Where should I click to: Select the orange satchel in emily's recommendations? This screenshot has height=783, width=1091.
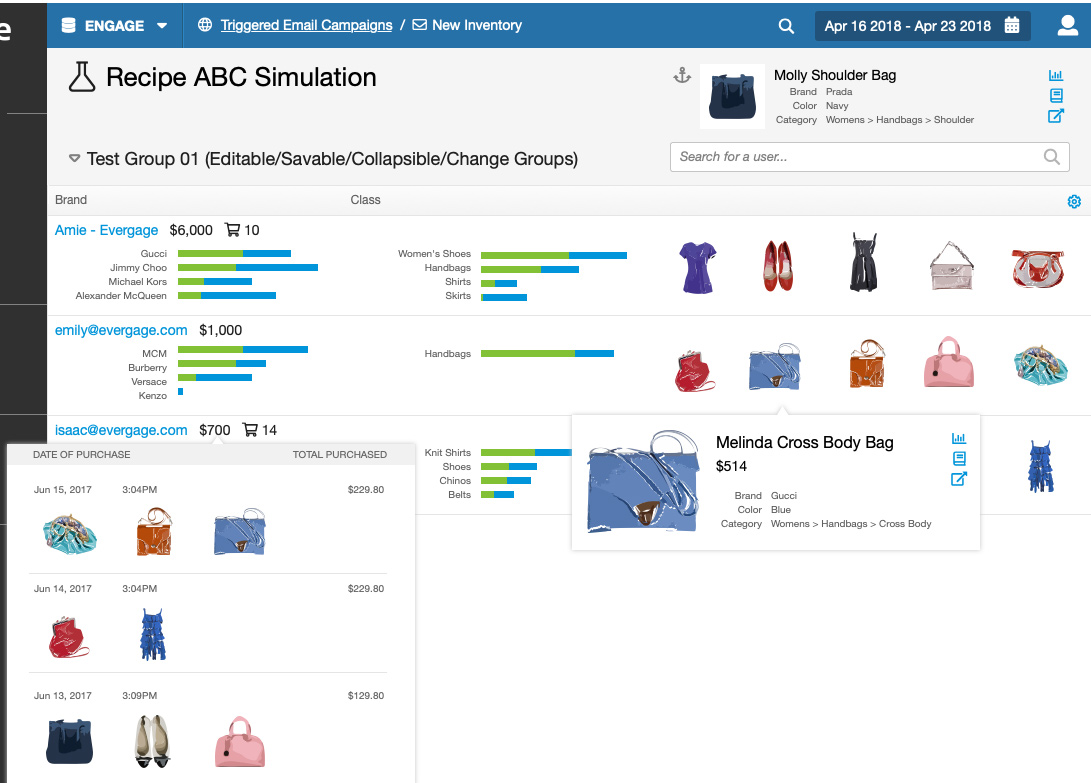coord(867,364)
